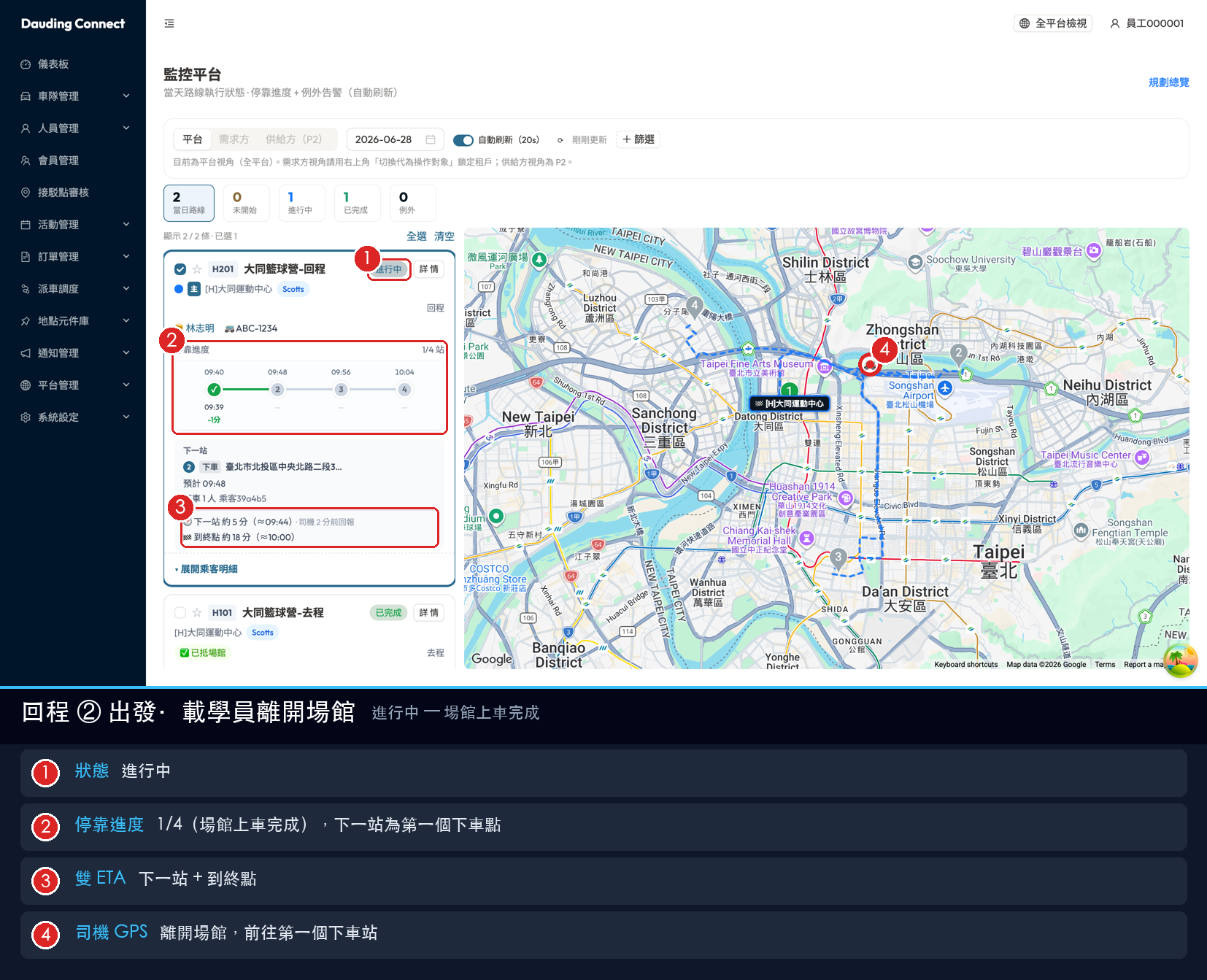Open 會員管理 members icon
This screenshot has width=1207, height=980.
pos(26,161)
